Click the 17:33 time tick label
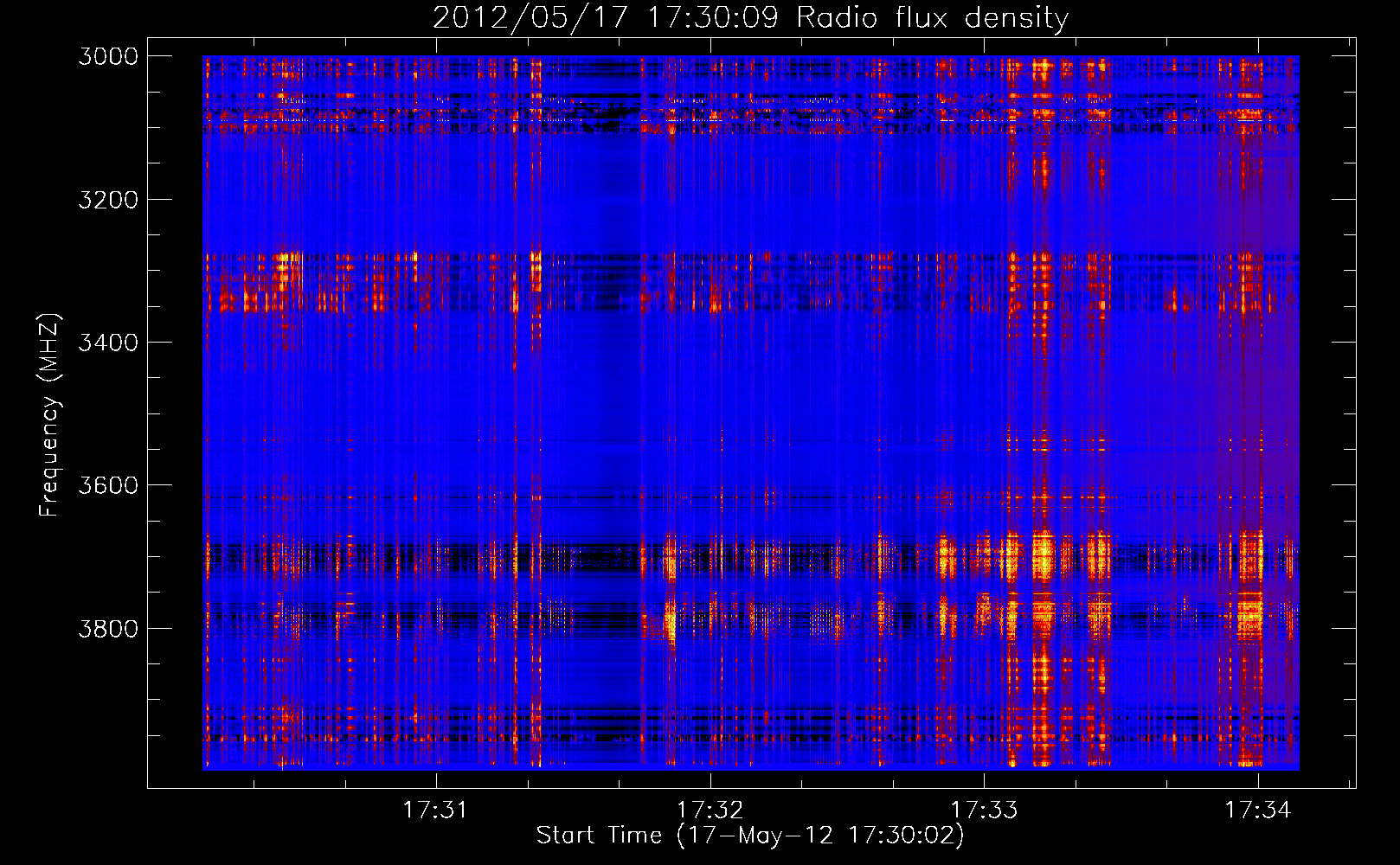1400x865 pixels. 984,810
